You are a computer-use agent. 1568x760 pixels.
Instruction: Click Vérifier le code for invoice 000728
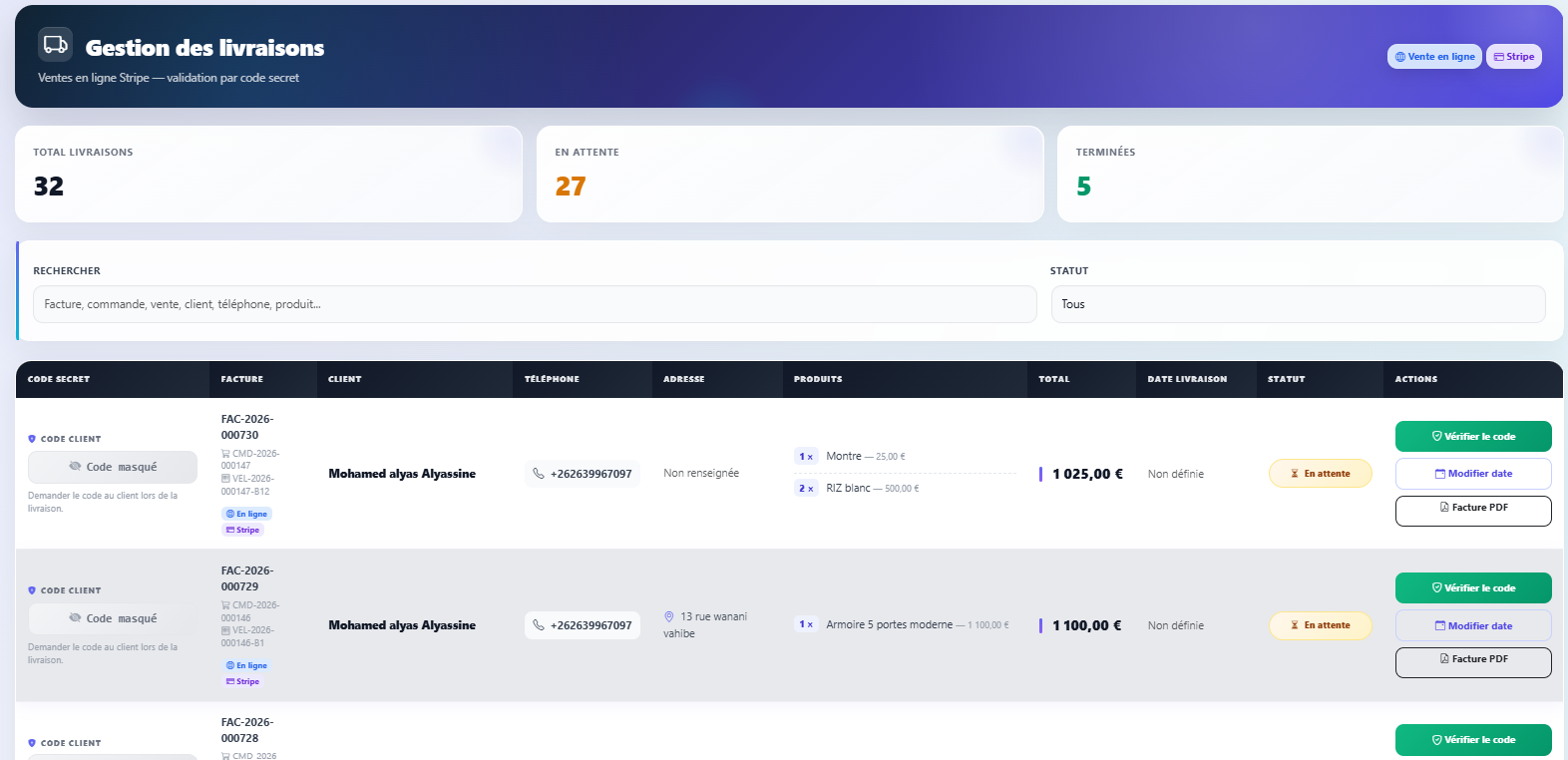click(1473, 739)
